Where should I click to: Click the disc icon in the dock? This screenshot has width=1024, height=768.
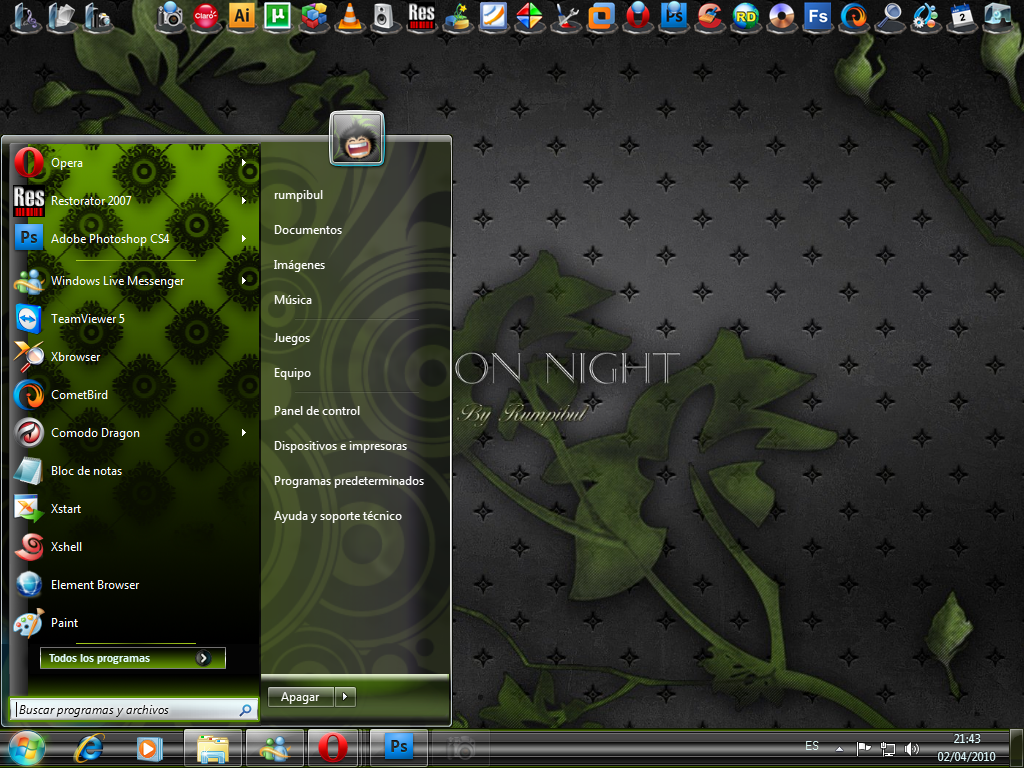pos(781,17)
